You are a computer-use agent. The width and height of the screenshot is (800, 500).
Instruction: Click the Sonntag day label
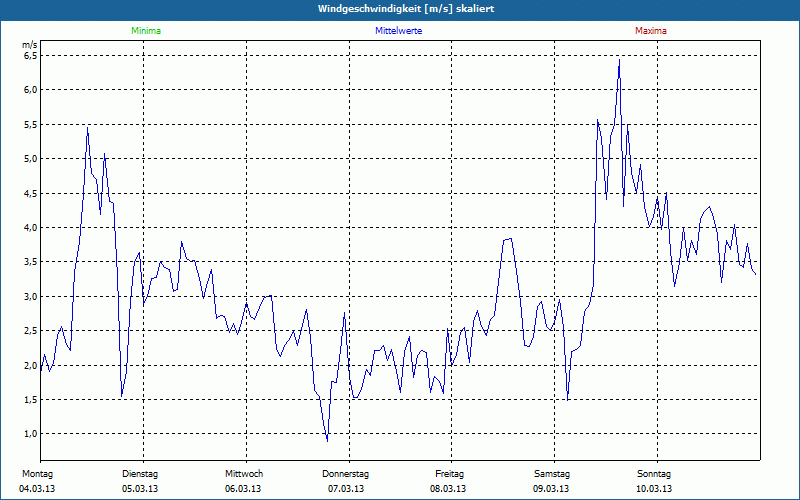coord(654,474)
